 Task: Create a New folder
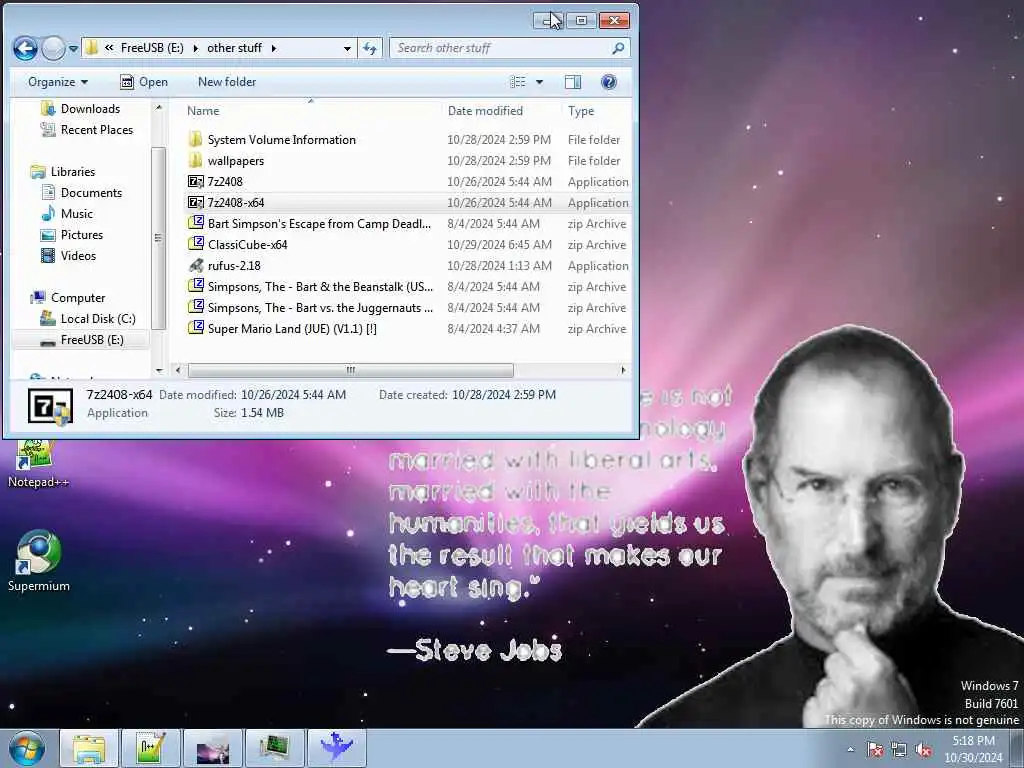(227, 82)
